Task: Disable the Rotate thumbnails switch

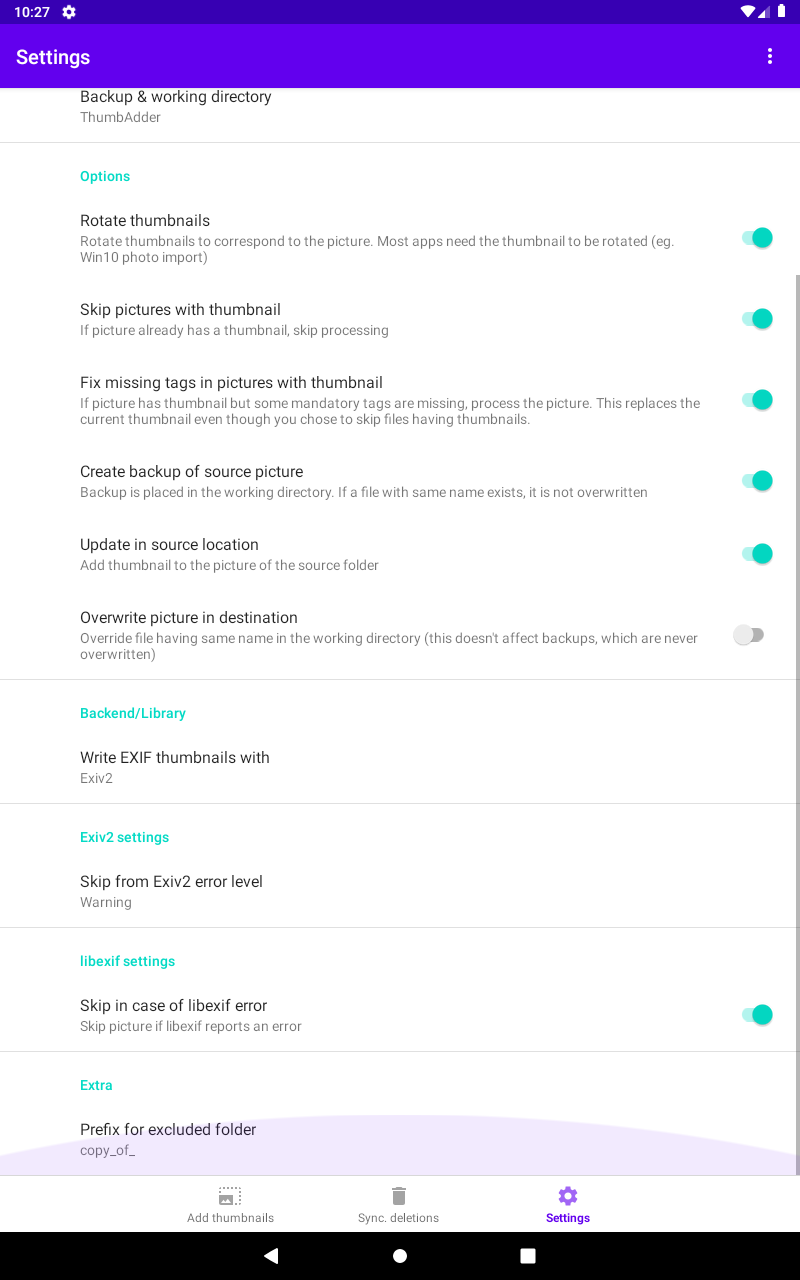Action: coord(757,238)
